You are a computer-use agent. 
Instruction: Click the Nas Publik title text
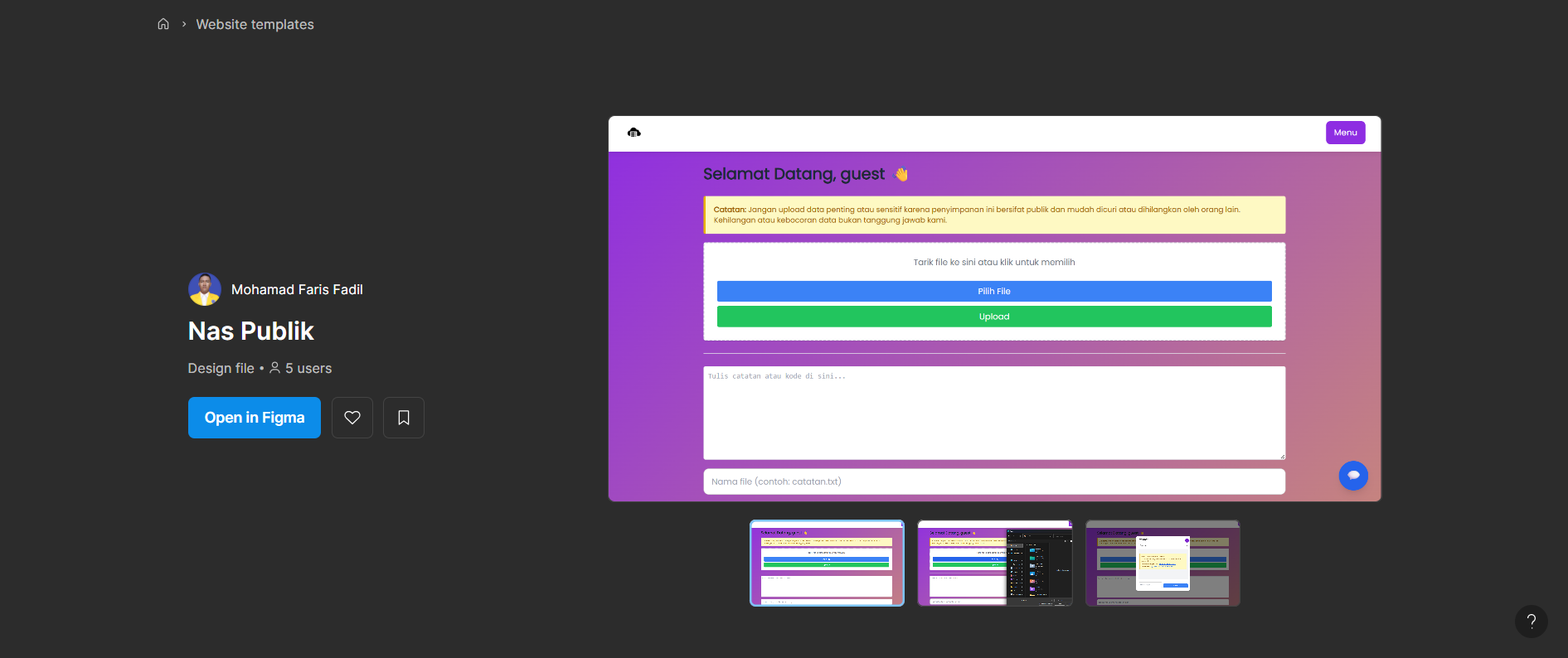point(251,331)
